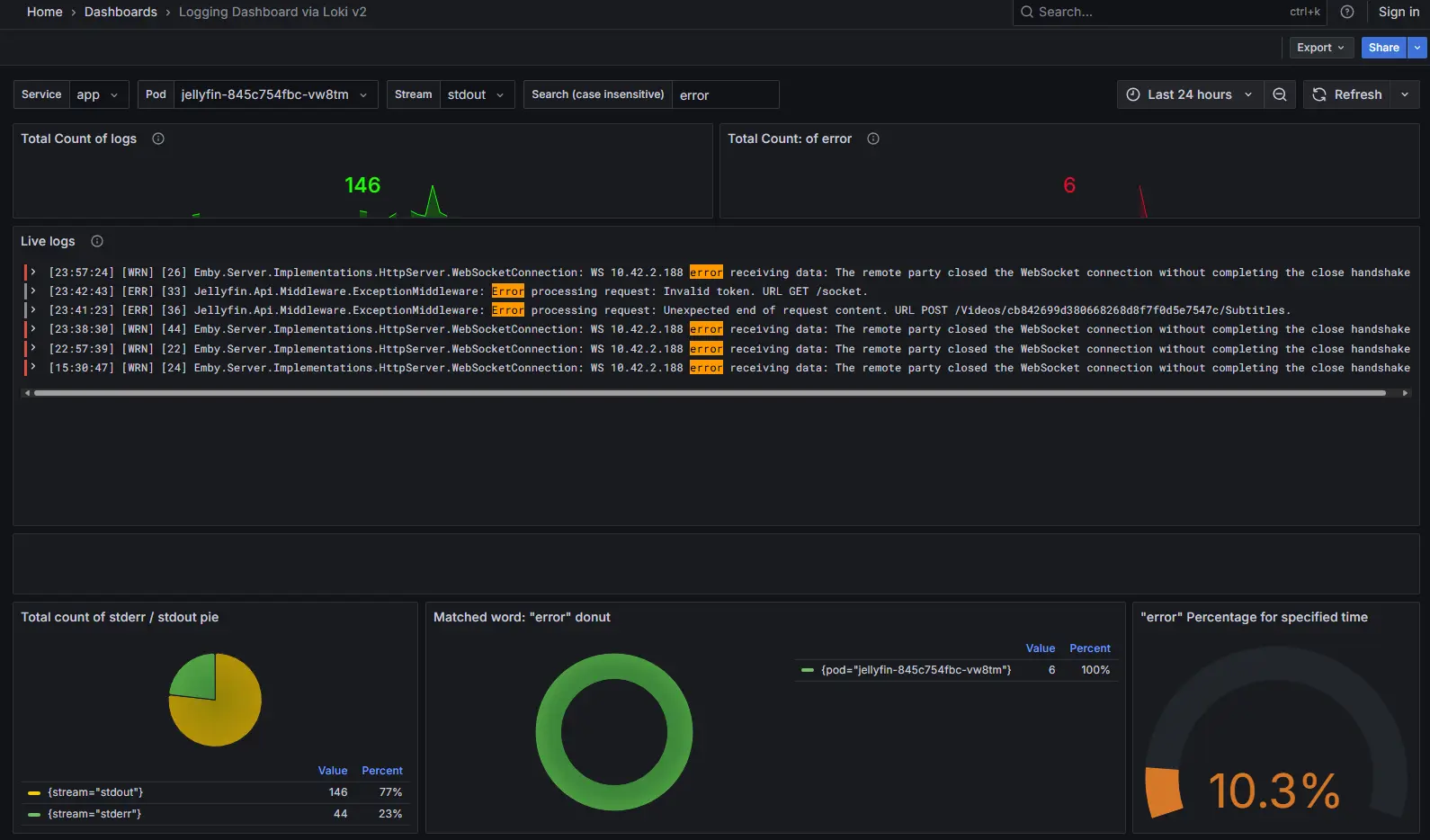Click the info icon beside Total Count of logs

point(158,139)
